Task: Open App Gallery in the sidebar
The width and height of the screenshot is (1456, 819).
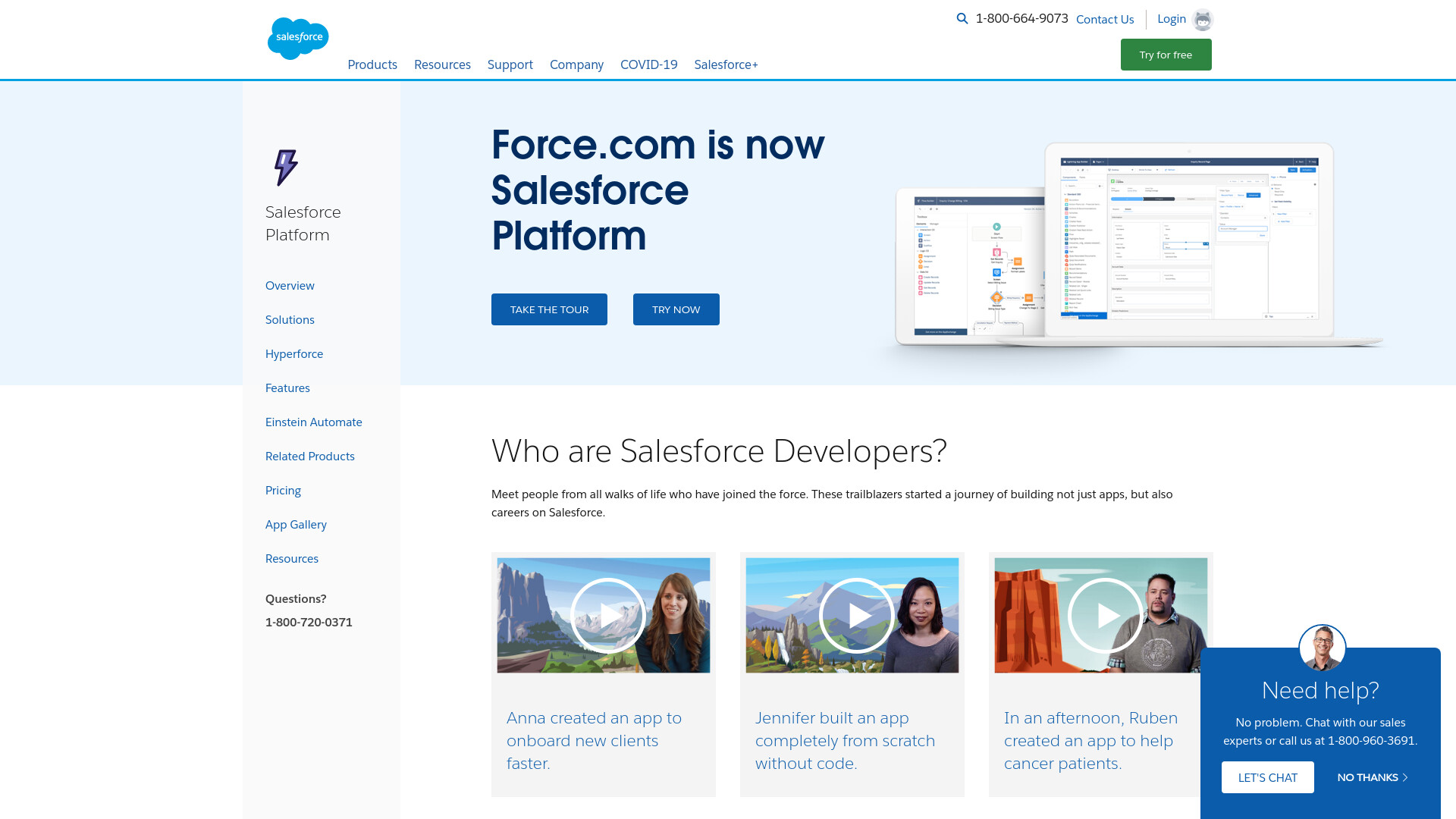Action: click(x=296, y=524)
